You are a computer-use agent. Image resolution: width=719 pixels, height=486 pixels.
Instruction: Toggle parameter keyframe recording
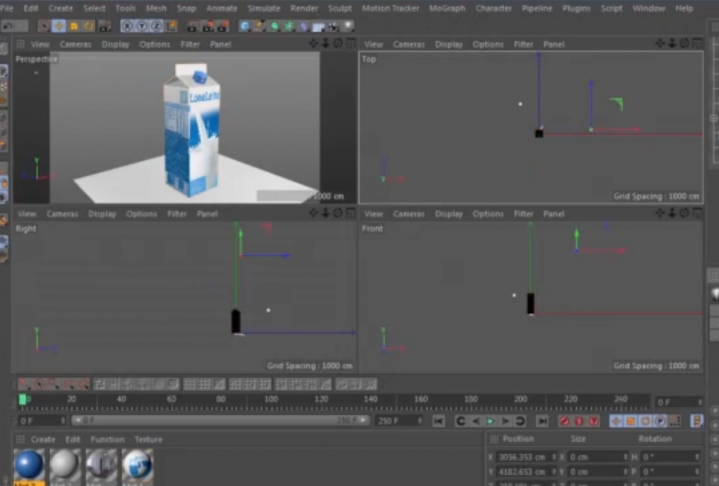660,421
